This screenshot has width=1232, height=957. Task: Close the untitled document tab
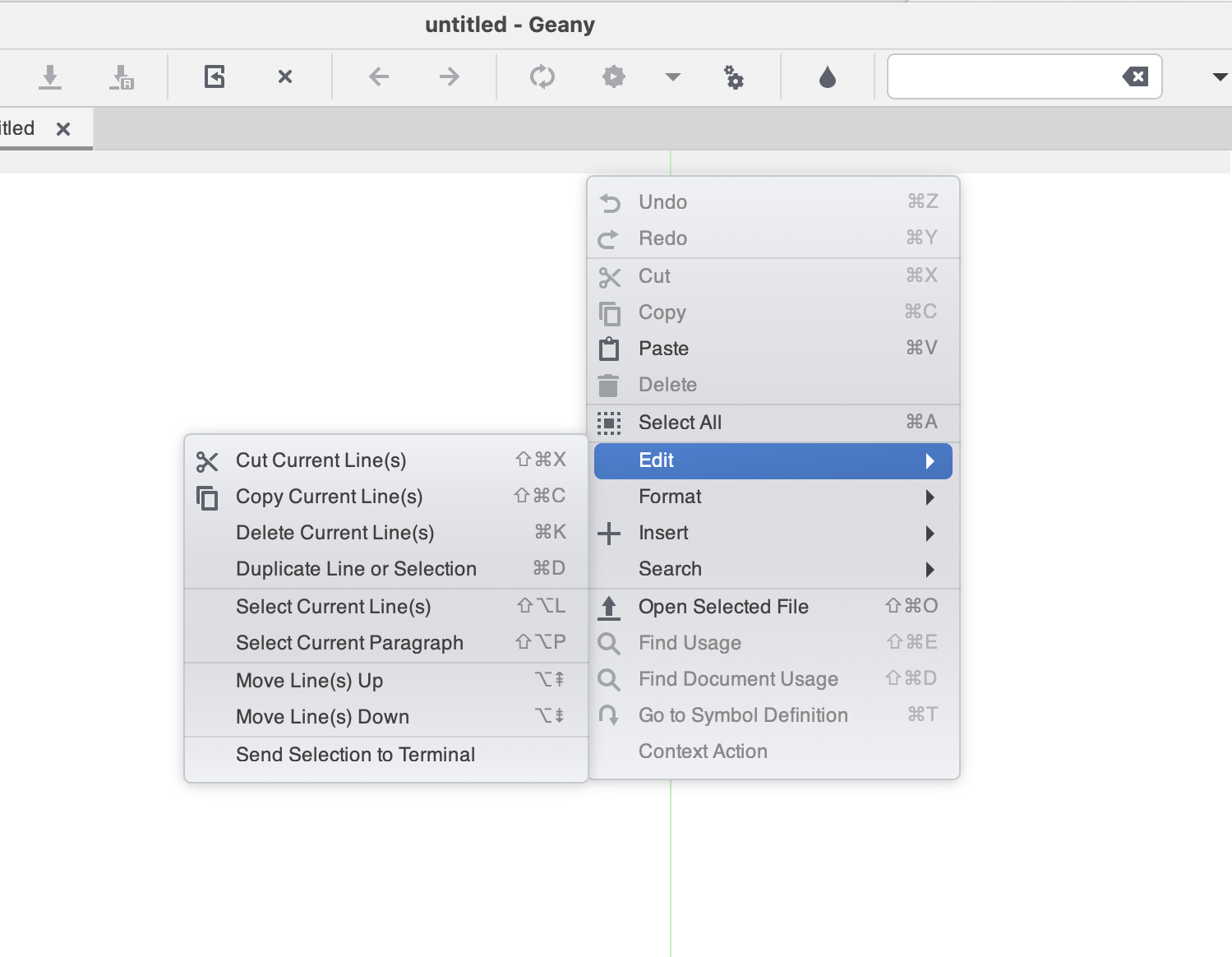pos(63,128)
